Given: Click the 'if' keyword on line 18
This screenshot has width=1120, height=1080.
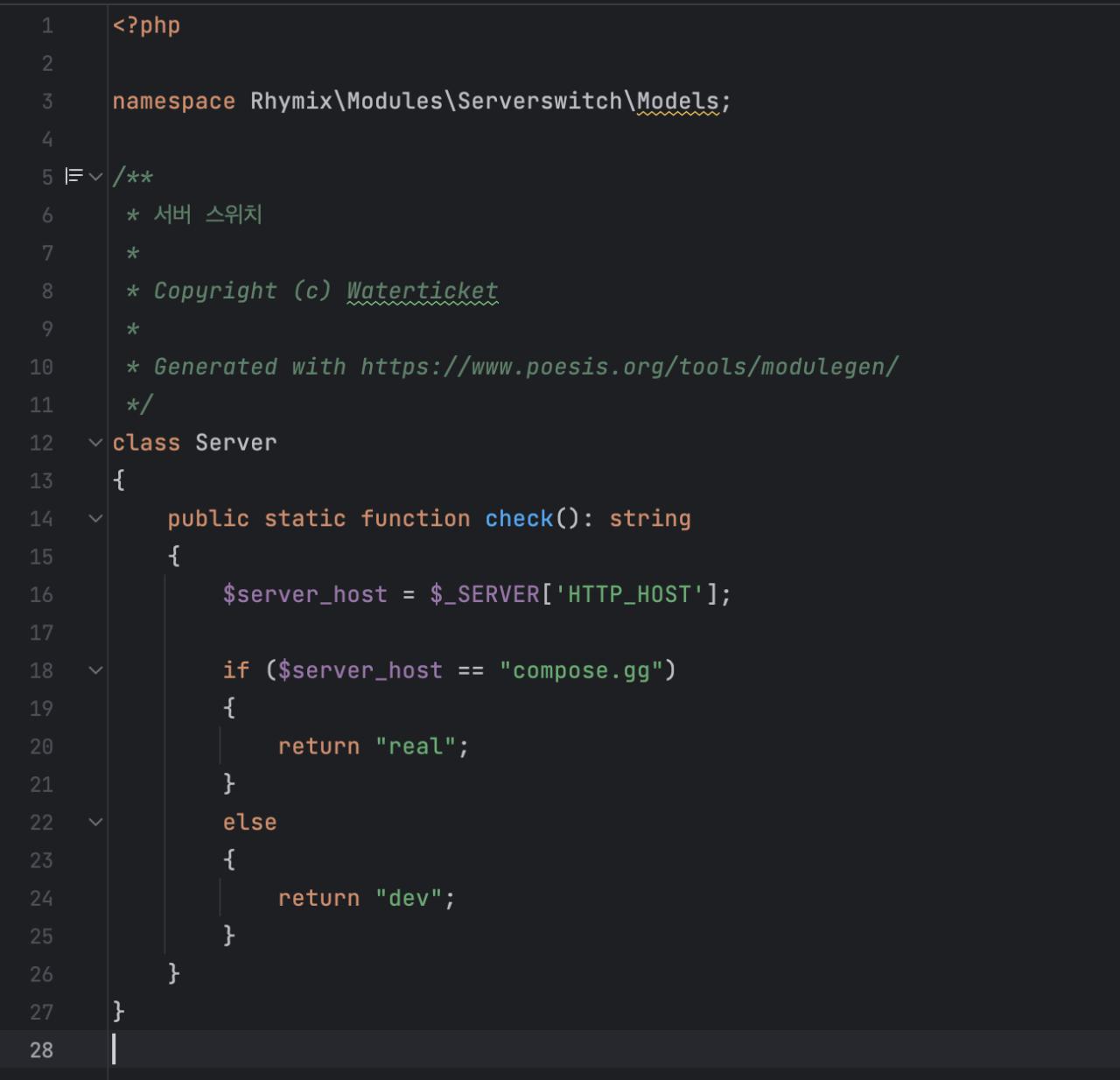Looking at the screenshot, I should pyautogui.click(x=236, y=670).
